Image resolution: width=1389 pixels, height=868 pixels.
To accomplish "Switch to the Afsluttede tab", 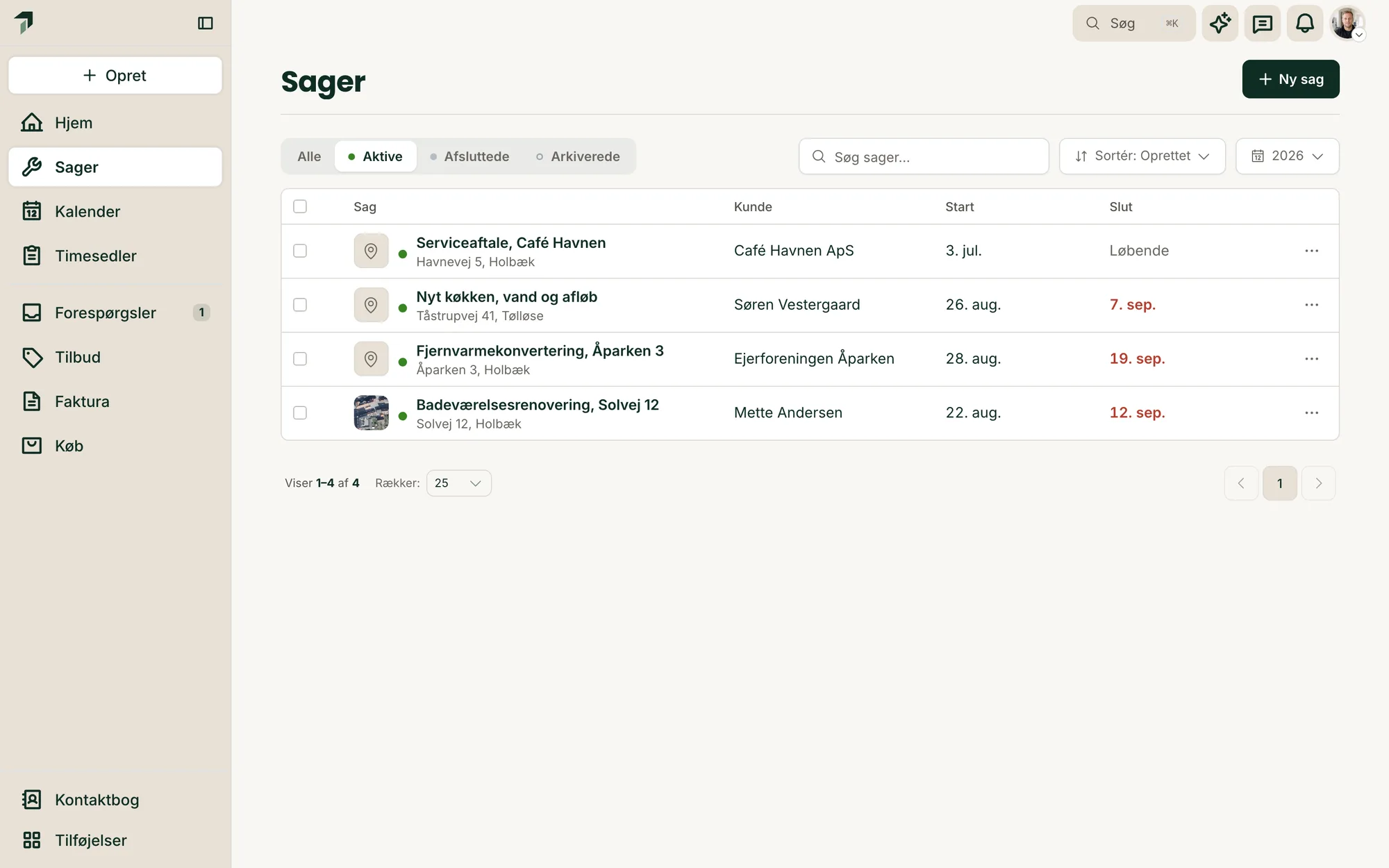I will click(x=469, y=156).
